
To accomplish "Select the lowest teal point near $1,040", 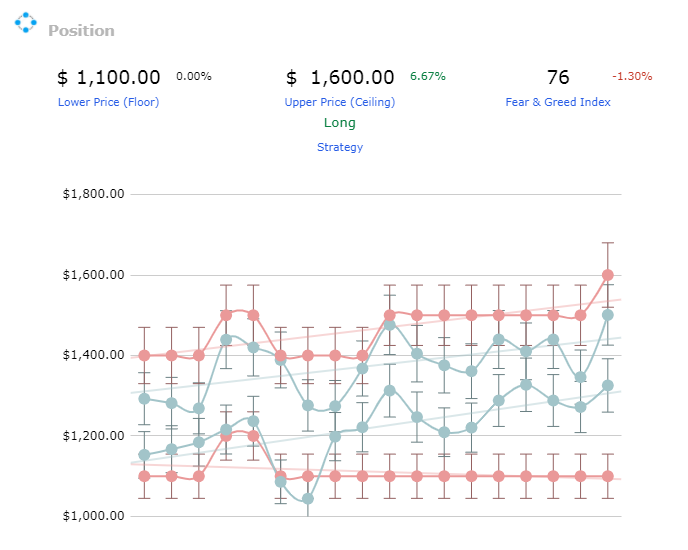I will point(308,499).
